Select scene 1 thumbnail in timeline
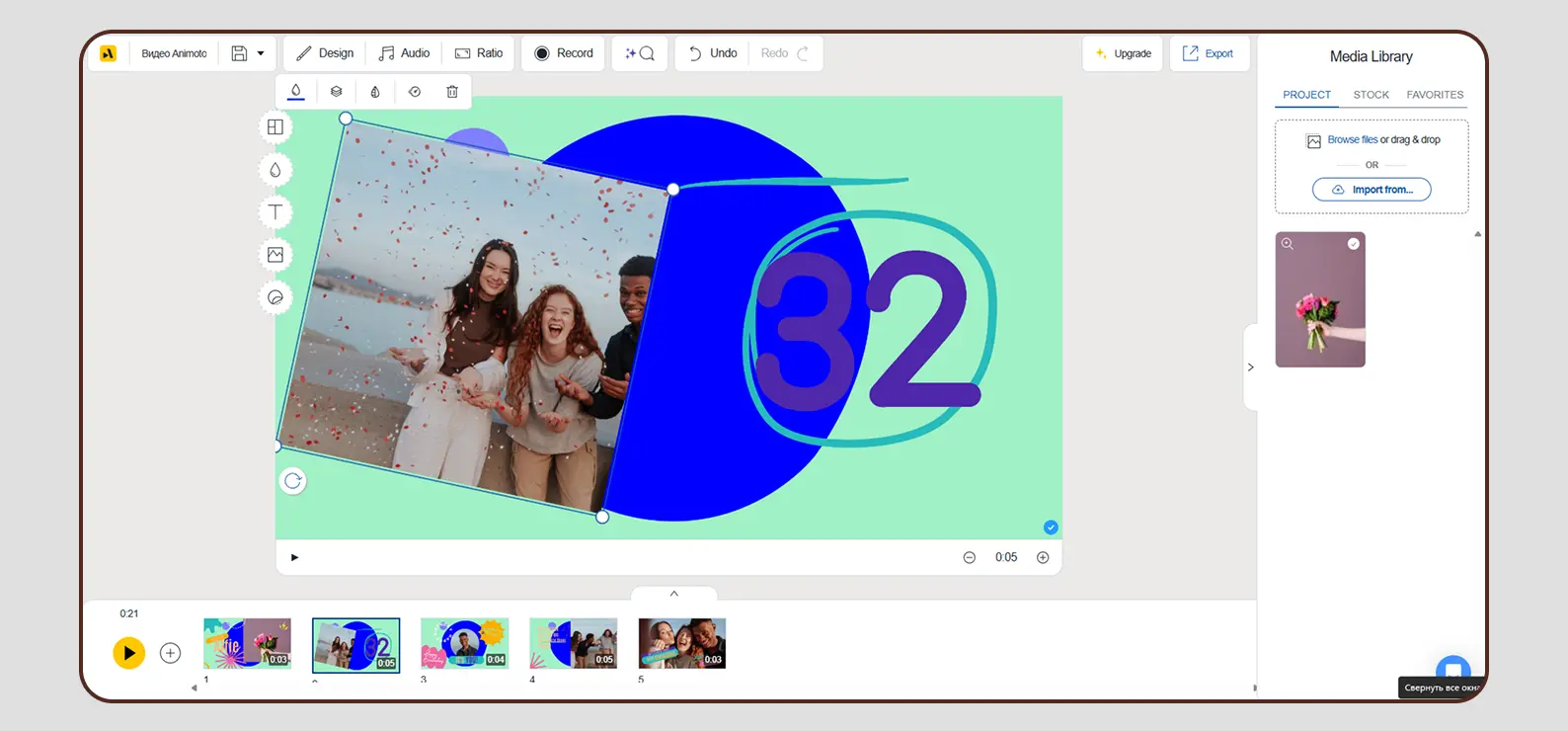The width and height of the screenshot is (1568, 731). click(x=248, y=644)
